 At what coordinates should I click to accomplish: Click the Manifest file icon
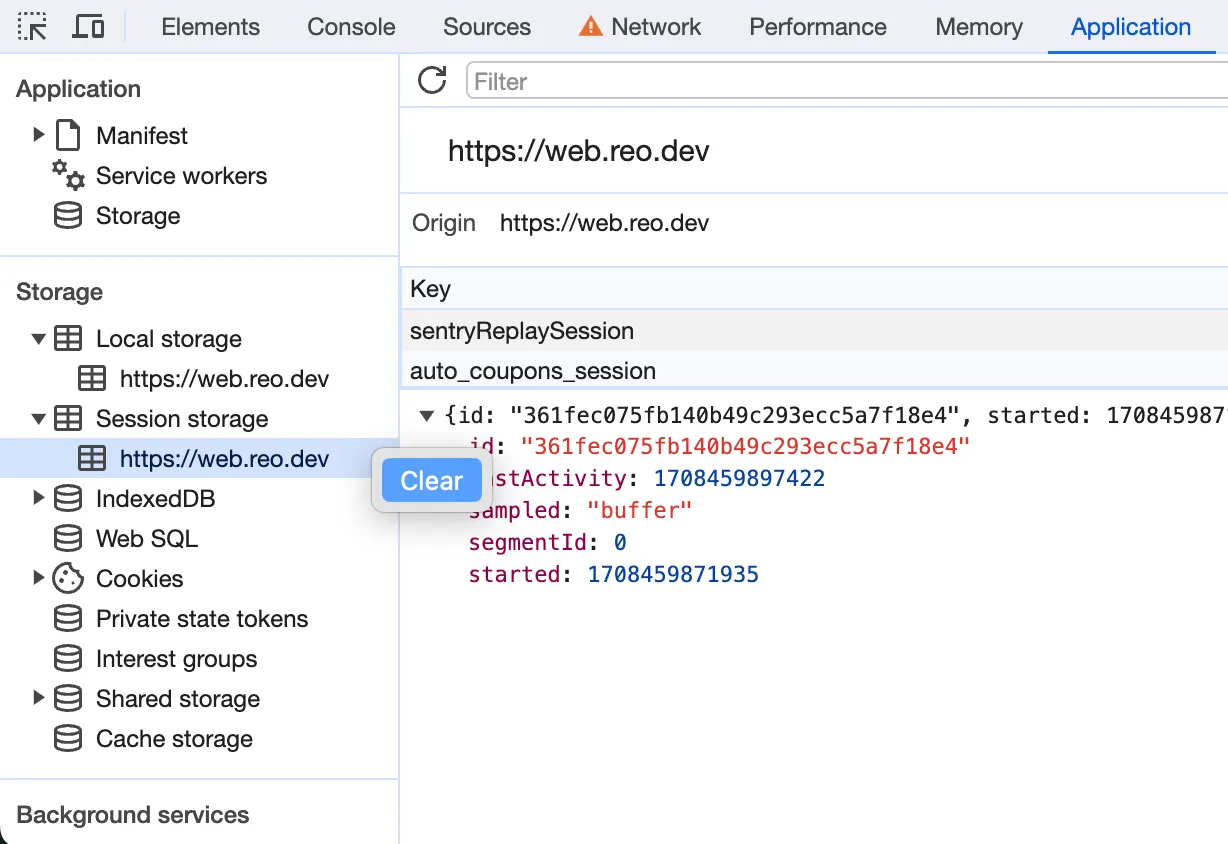tap(68, 135)
